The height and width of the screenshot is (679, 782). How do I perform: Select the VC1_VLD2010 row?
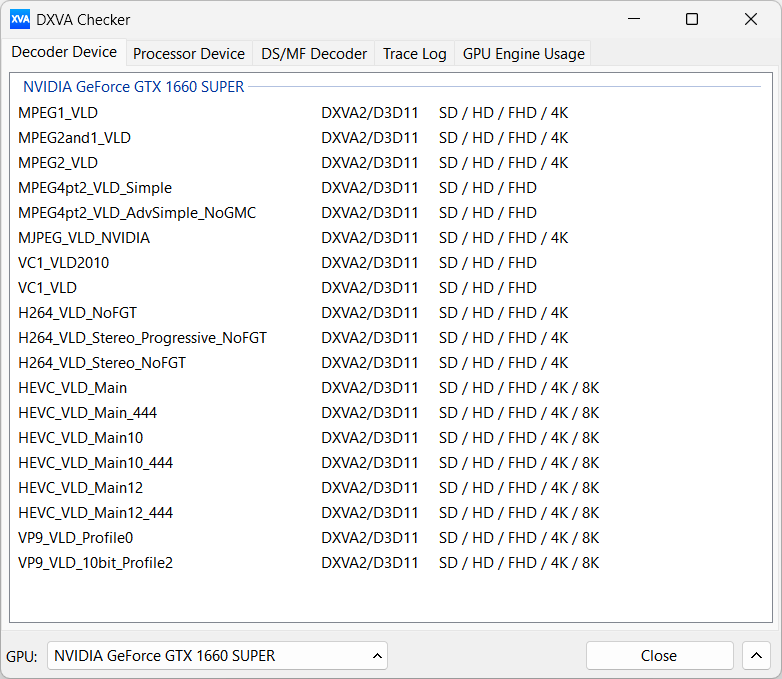[391, 262]
